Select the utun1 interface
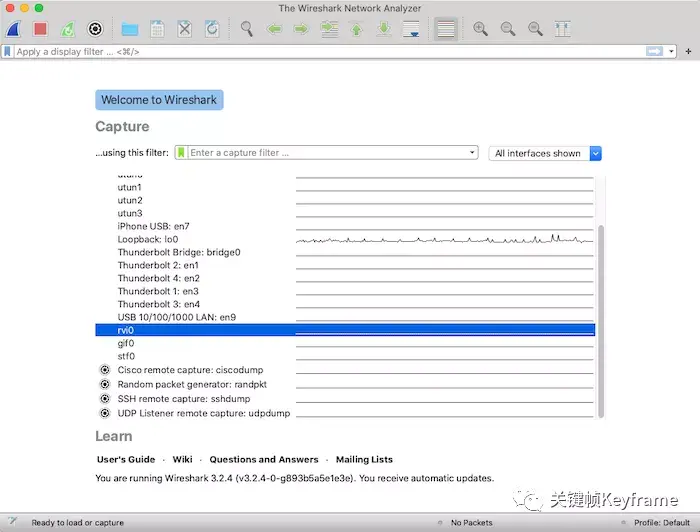Image resolution: width=700 pixels, height=532 pixels. point(345,187)
